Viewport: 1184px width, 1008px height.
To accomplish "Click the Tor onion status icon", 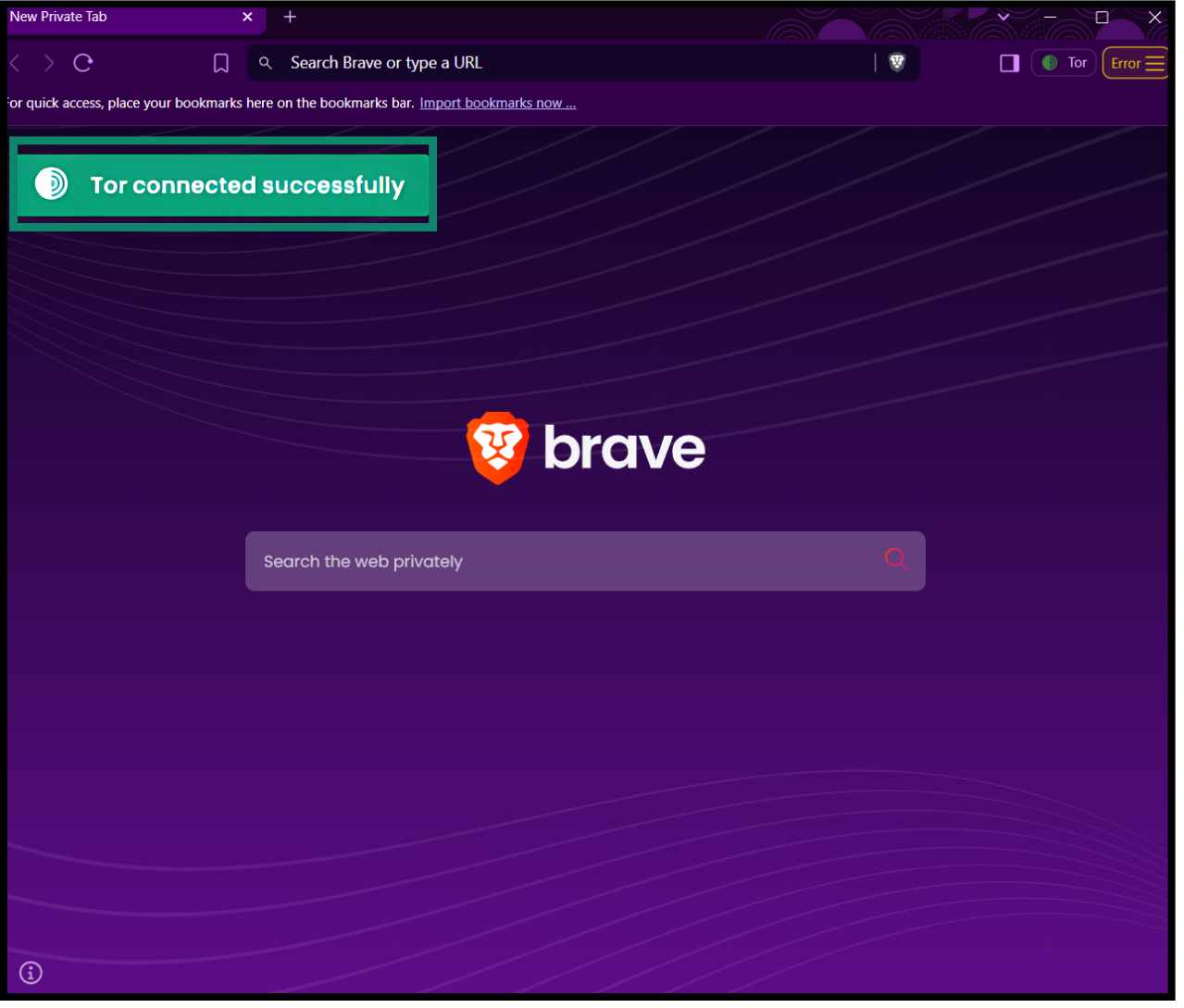I will point(1051,63).
